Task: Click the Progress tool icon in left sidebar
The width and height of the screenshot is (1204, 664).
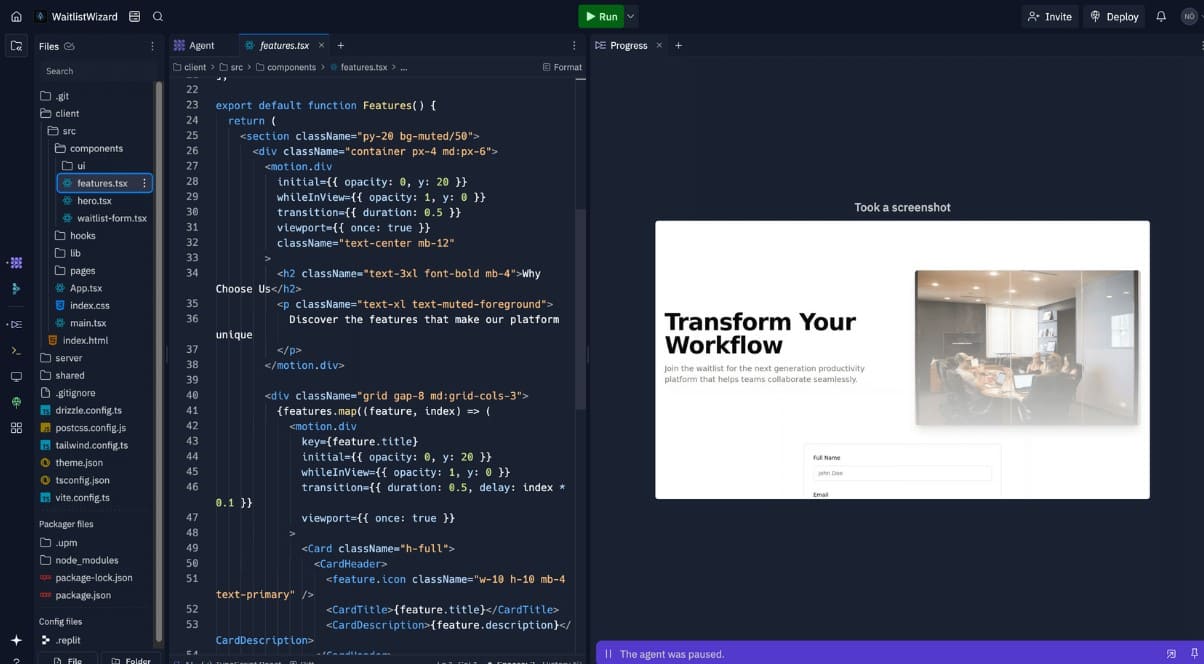Action: pyautogui.click(x=15, y=324)
